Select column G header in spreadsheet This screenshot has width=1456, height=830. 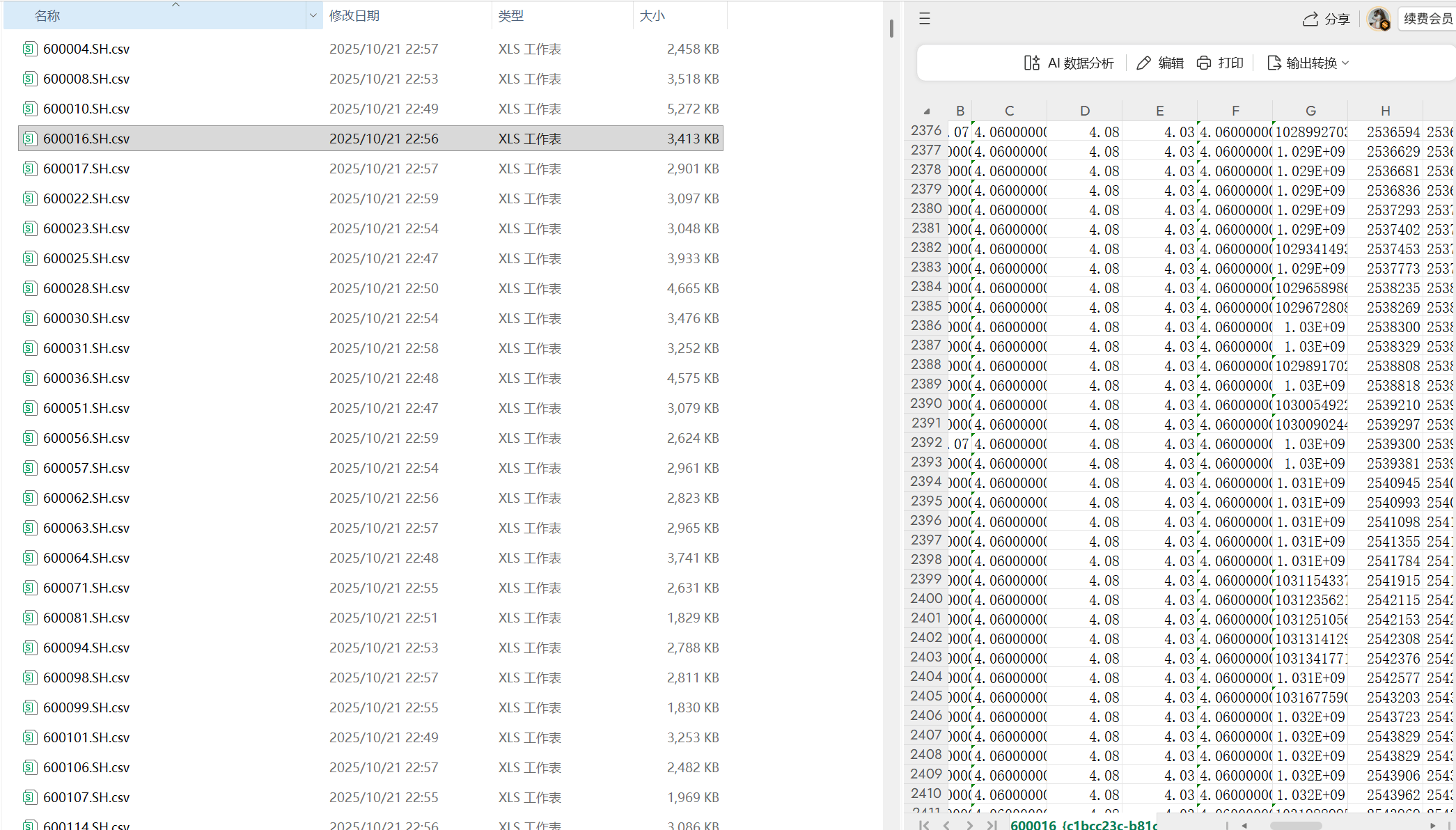pos(1310,111)
